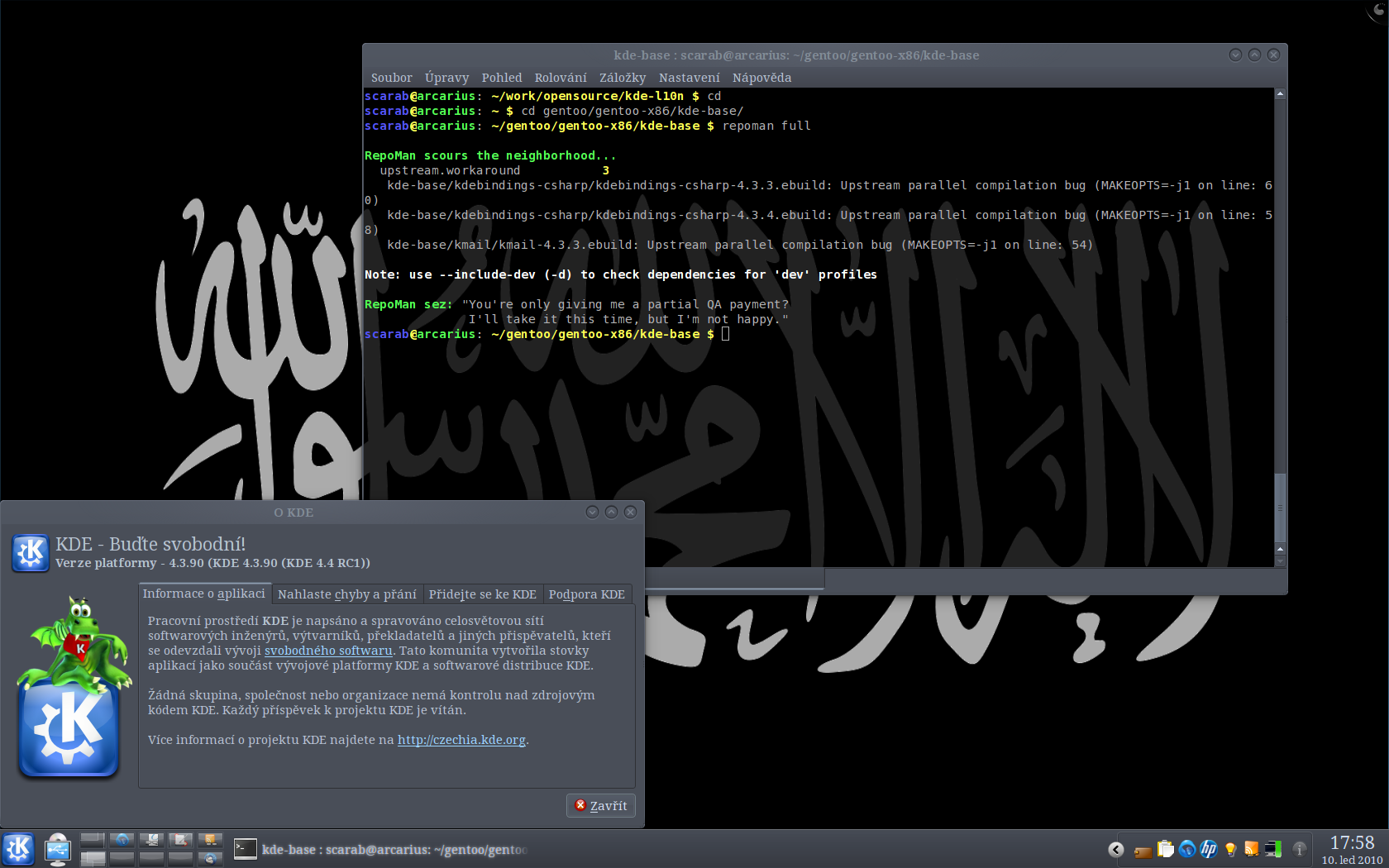Click 'Verze platformy' version text in dialog

[x=212, y=563]
